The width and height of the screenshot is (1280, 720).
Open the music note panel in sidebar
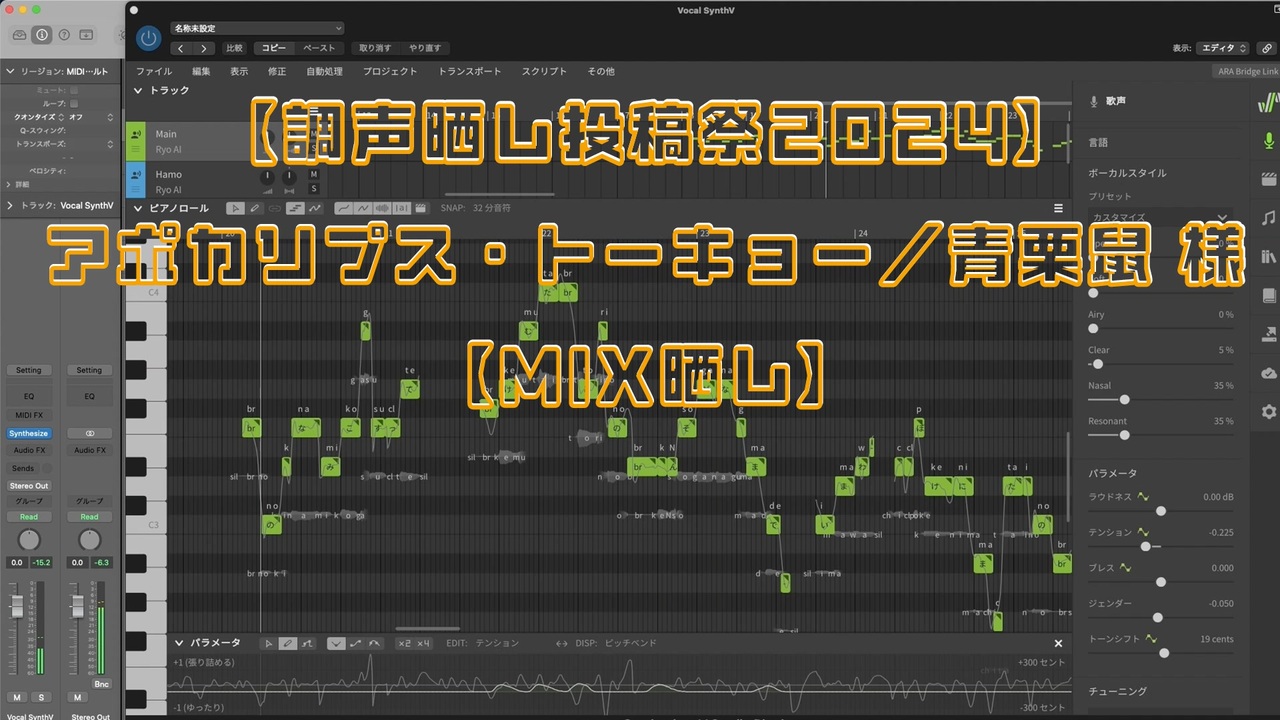1269,217
